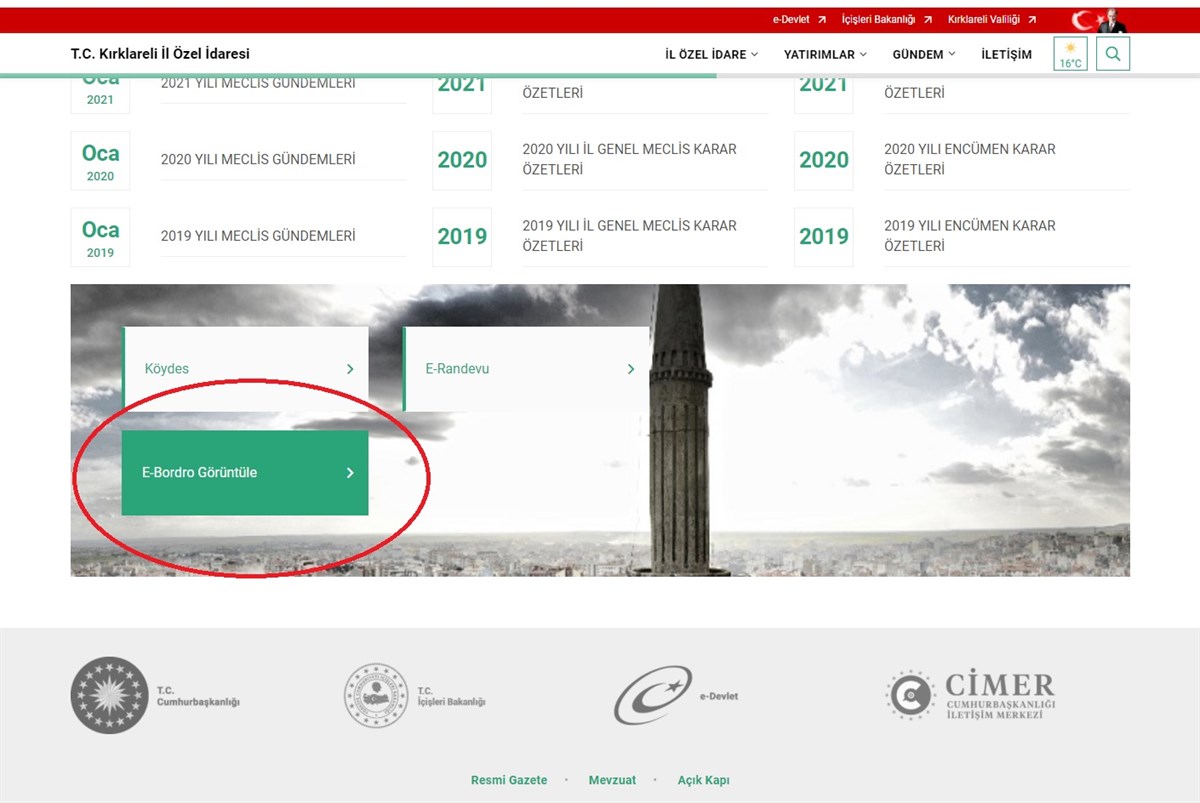Open the Köydes card
The height and width of the screenshot is (803, 1200).
click(x=245, y=369)
